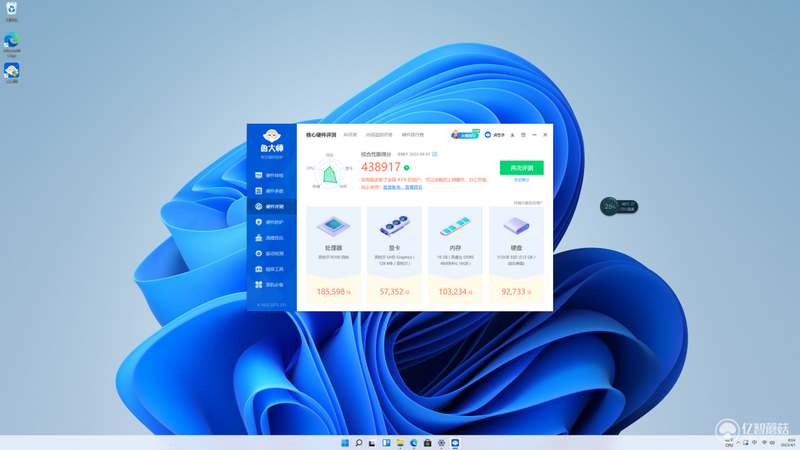800x450 pixels.
Task: Switch to the 光线追踪评测 ray tracing tab
Action: pos(379,135)
